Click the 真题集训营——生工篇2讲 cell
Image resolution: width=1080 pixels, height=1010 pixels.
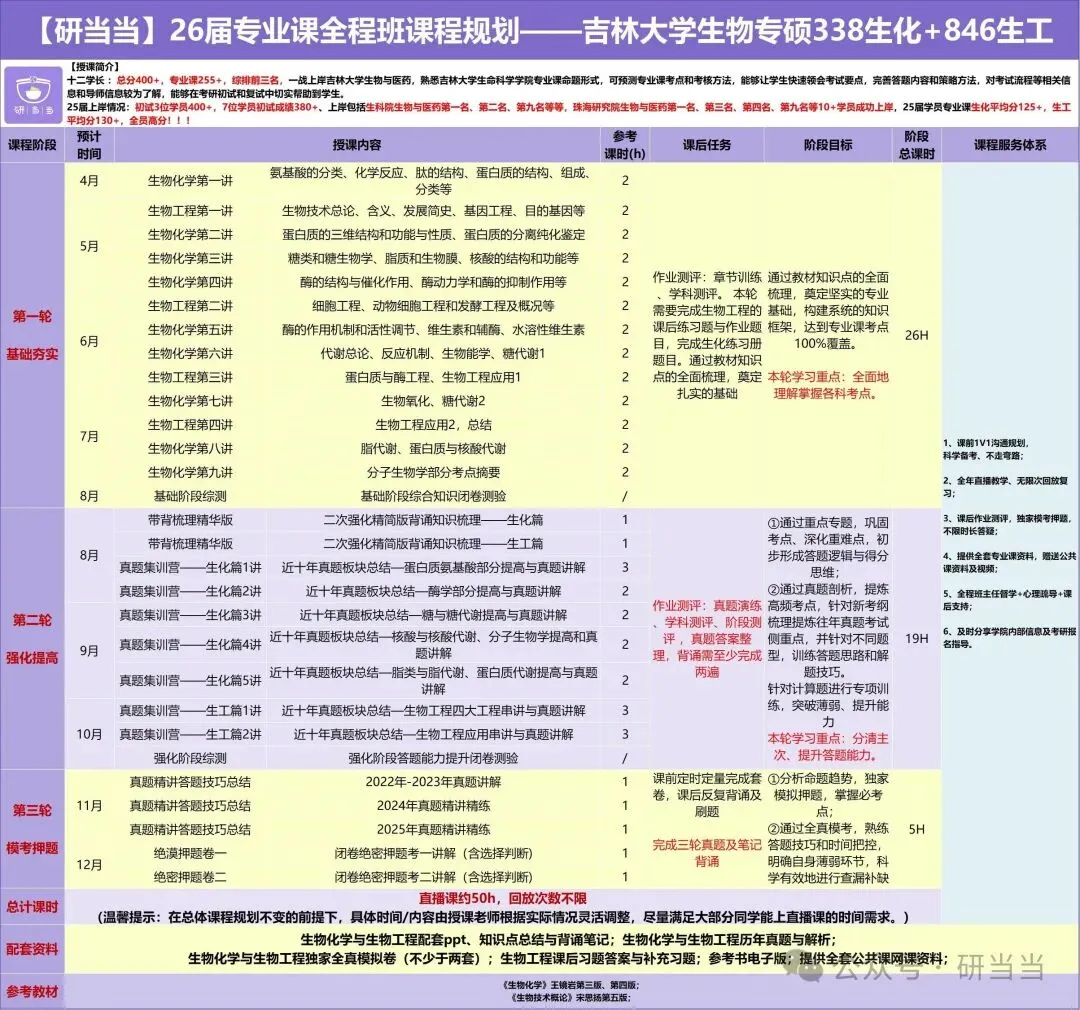point(190,734)
